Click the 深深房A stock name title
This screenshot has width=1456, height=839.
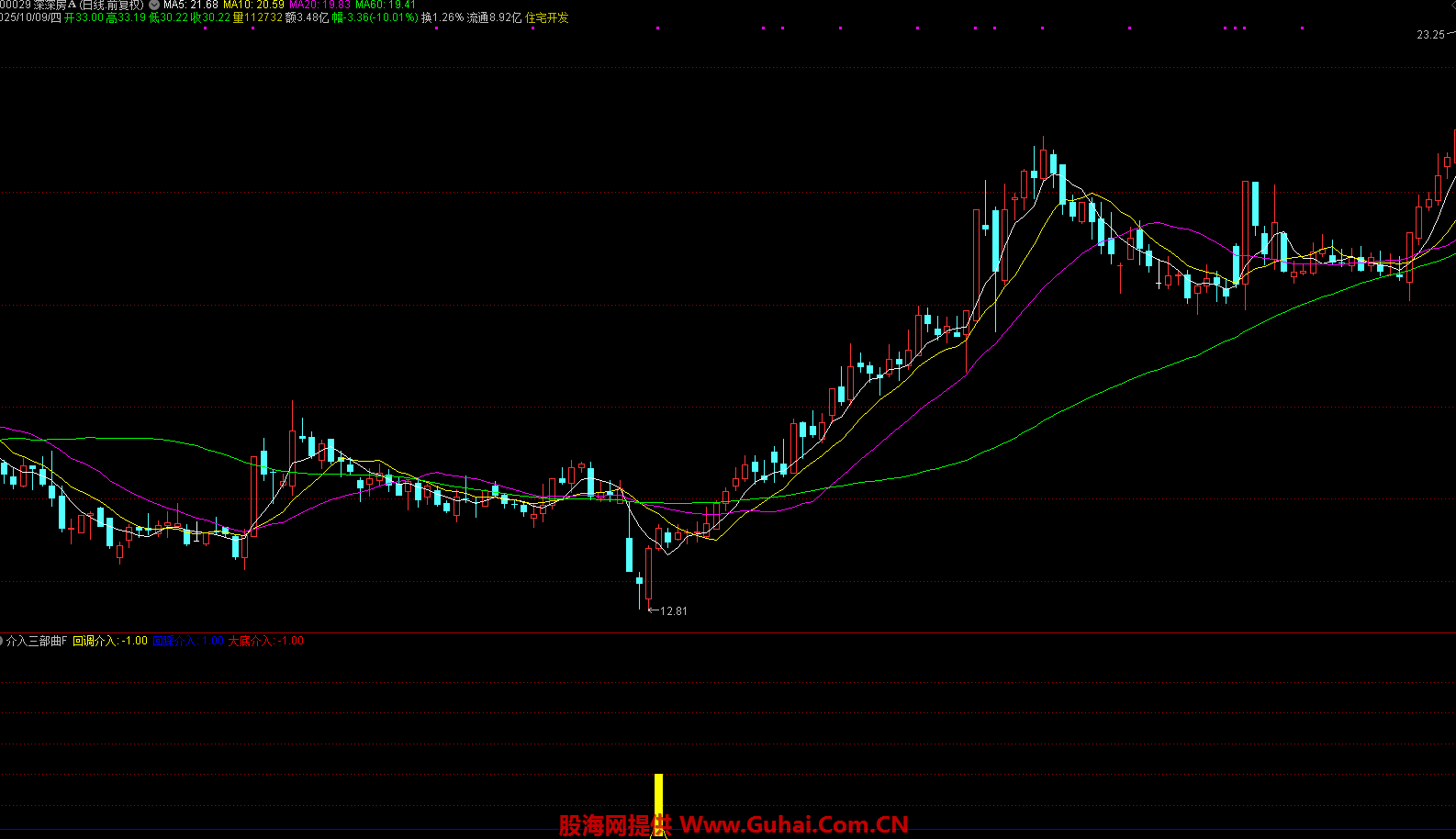(x=55, y=5)
